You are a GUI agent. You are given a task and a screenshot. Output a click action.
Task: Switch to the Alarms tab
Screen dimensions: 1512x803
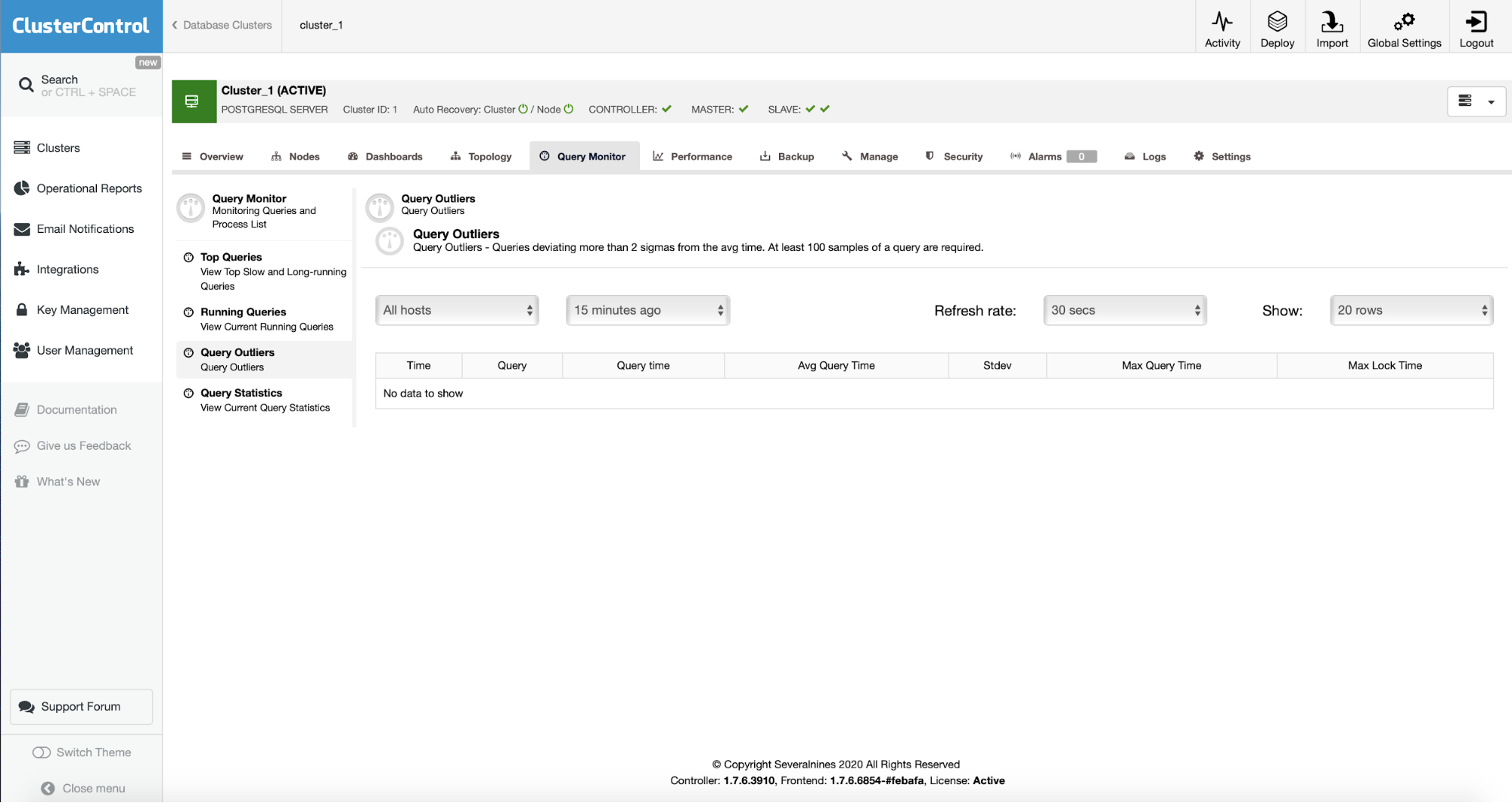tap(1054, 157)
